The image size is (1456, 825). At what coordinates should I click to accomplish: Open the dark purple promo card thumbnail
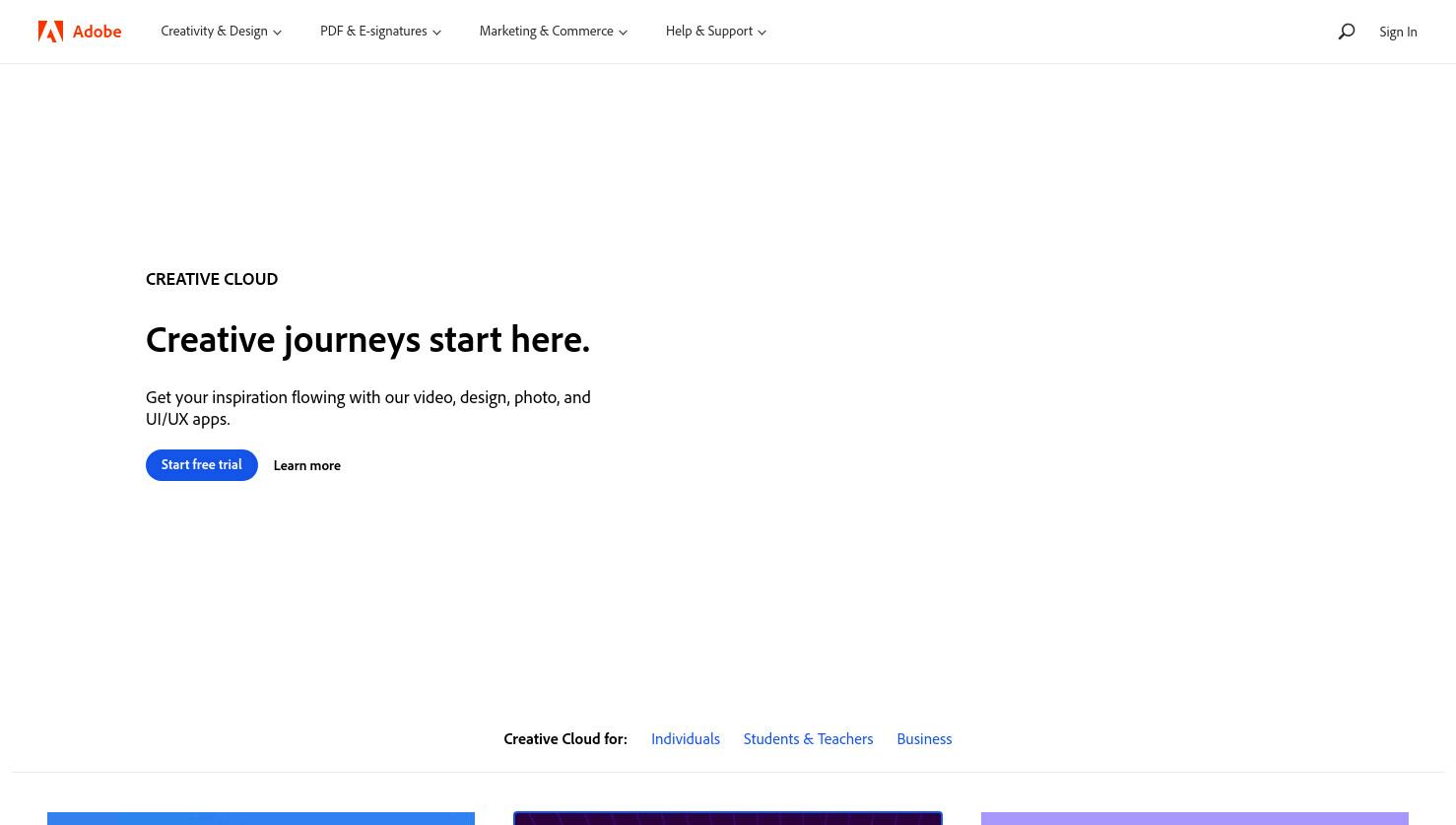(728, 818)
